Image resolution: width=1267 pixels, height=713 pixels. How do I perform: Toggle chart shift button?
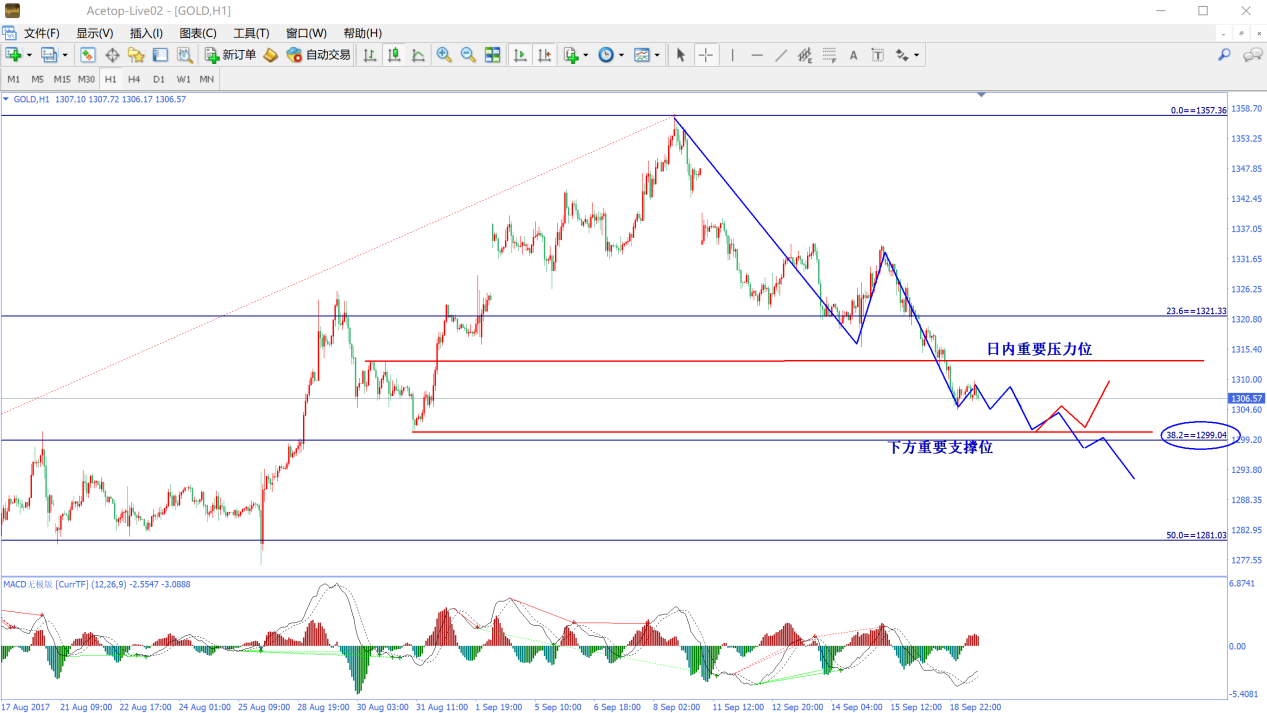click(x=544, y=55)
